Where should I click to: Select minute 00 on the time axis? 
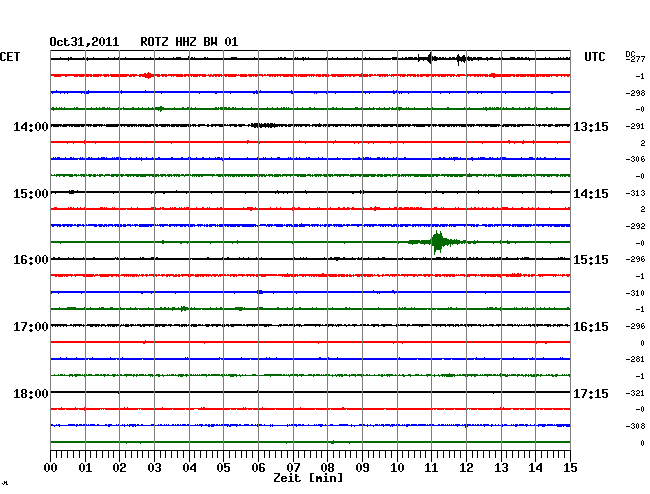tap(51, 468)
